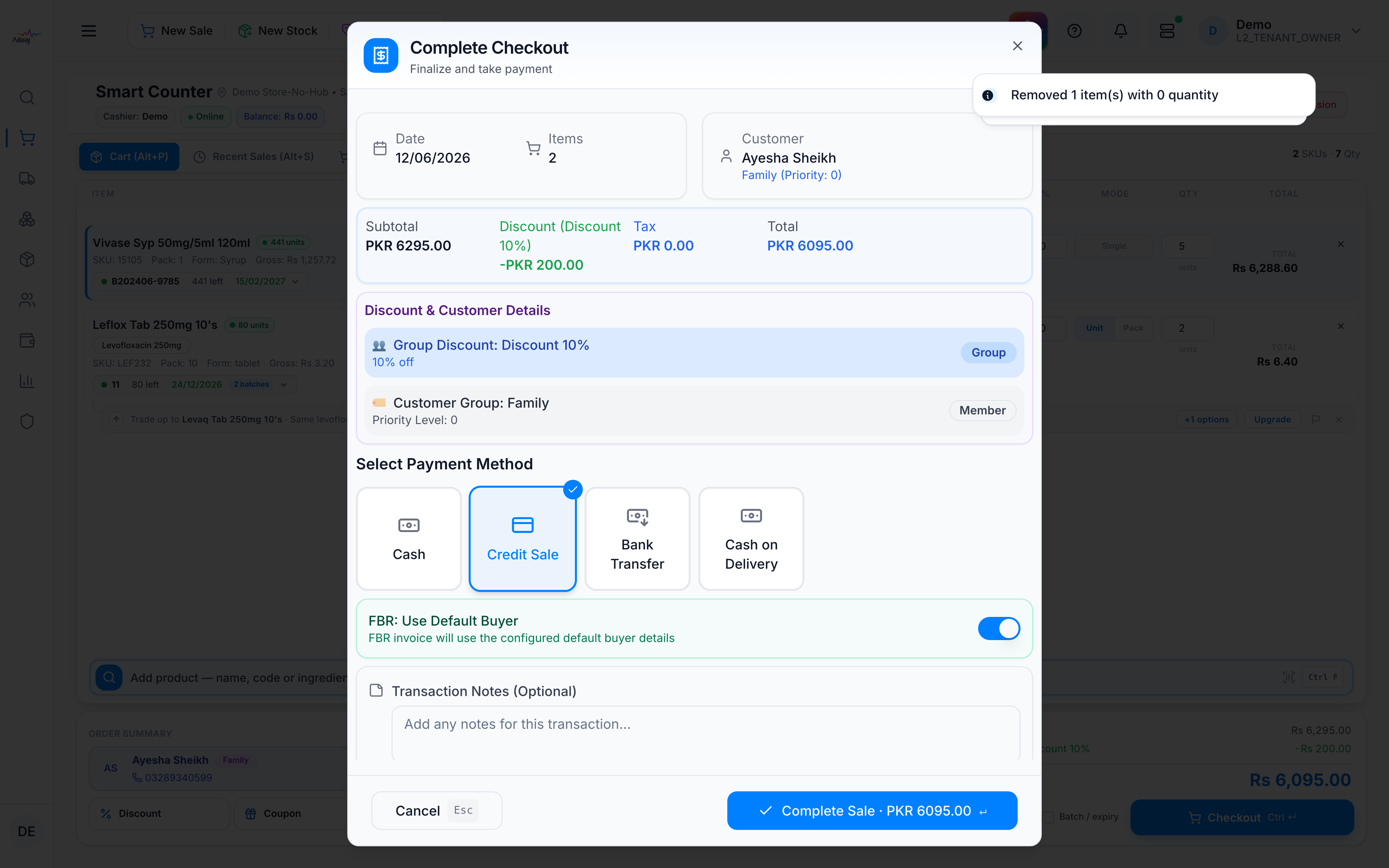Open the customers sidebar icon
The image size is (1389, 868).
coord(27,300)
